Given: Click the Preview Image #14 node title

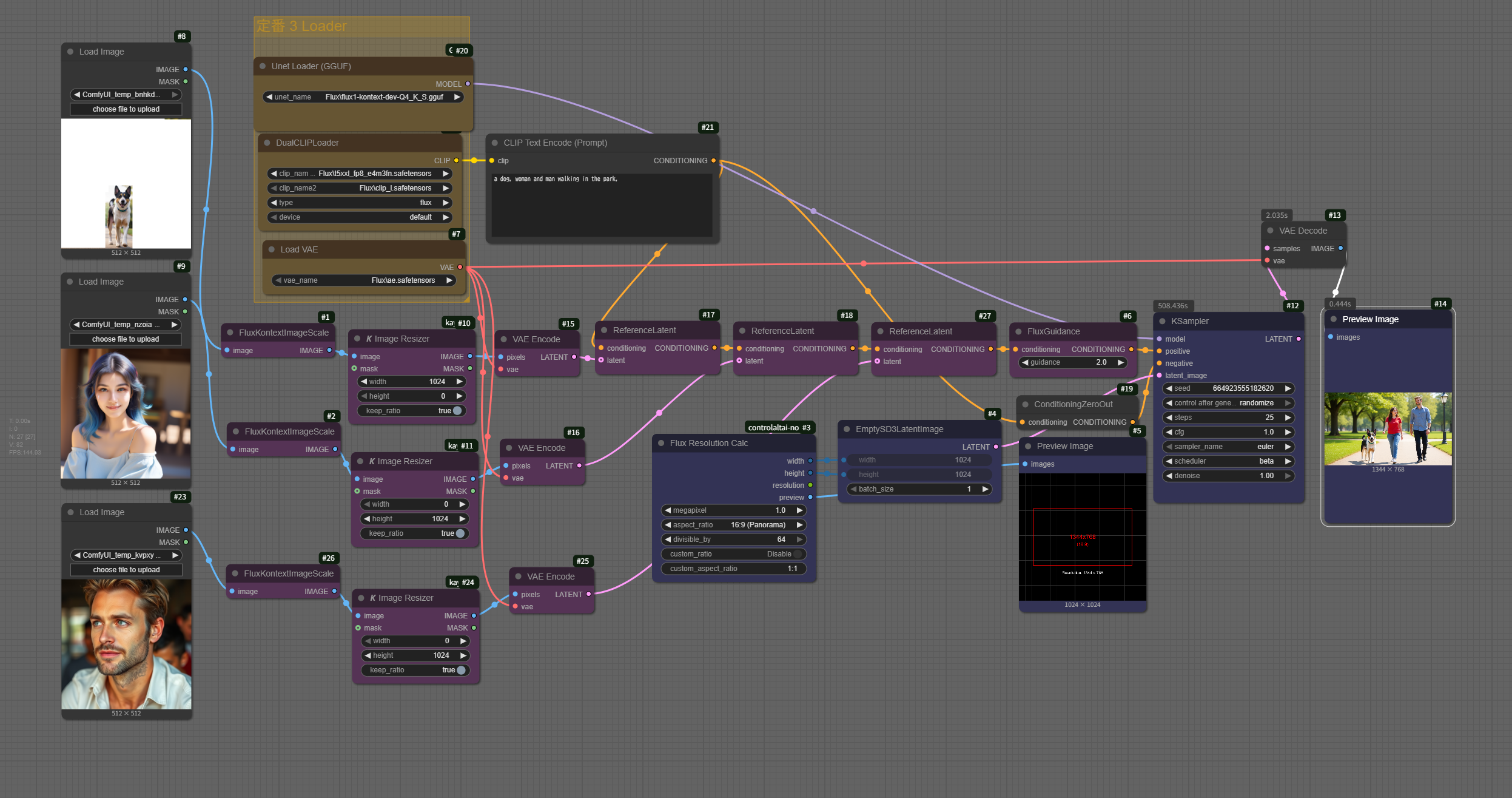Looking at the screenshot, I should [1370, 319].
